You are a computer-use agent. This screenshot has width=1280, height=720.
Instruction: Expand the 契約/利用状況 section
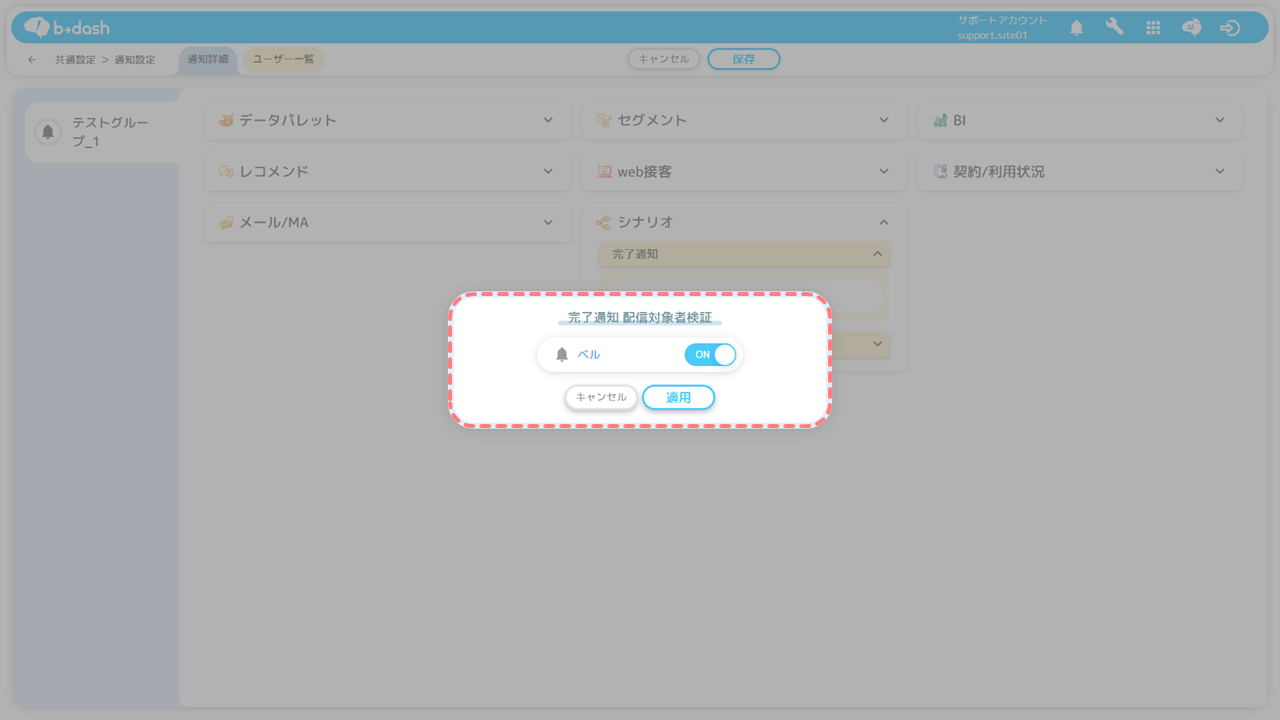[x=1220, y=171]
